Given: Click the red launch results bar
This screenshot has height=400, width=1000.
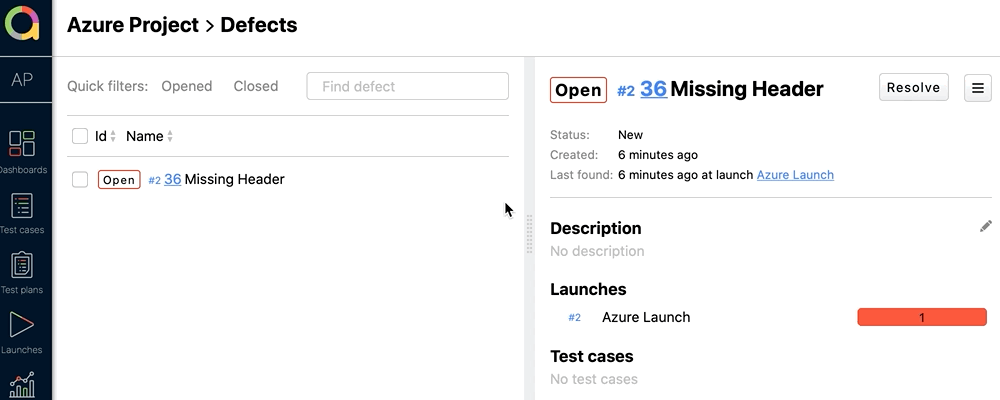Looking at the screenshot, I should tap(922, 317).
